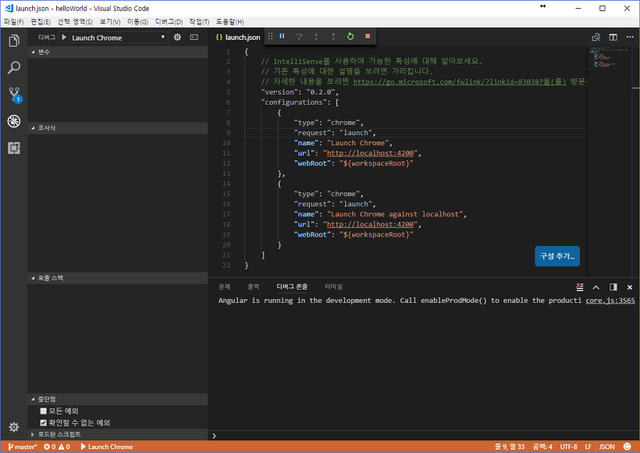Expand the 로드된 스크립트 section
The image size is (640, 453).
58,435
